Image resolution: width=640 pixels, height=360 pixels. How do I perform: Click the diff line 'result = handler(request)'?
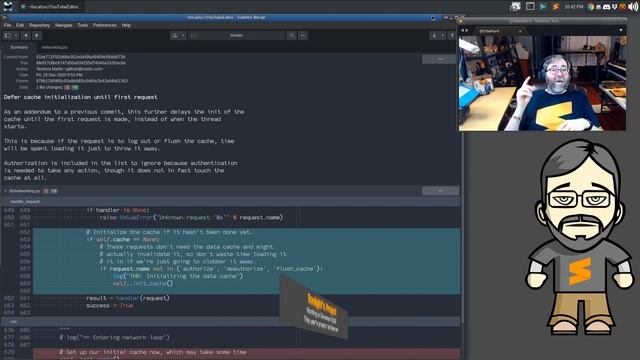(x=128, y=298)
